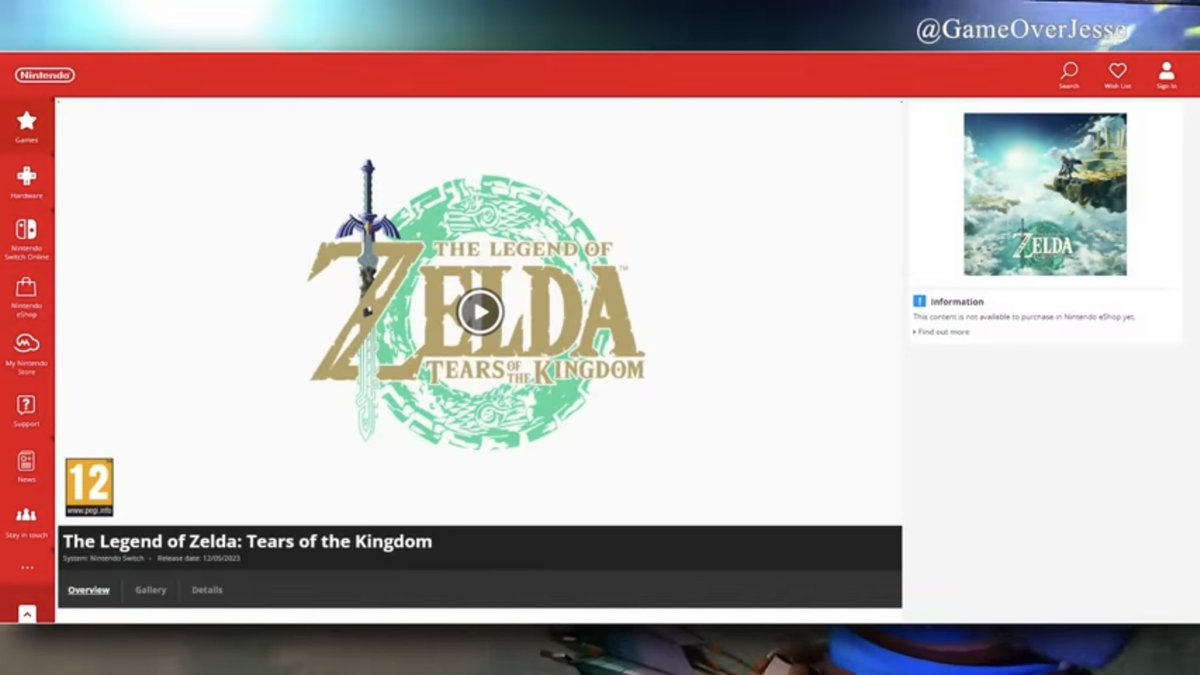Open the Find out more link

[x=944, y=331]
